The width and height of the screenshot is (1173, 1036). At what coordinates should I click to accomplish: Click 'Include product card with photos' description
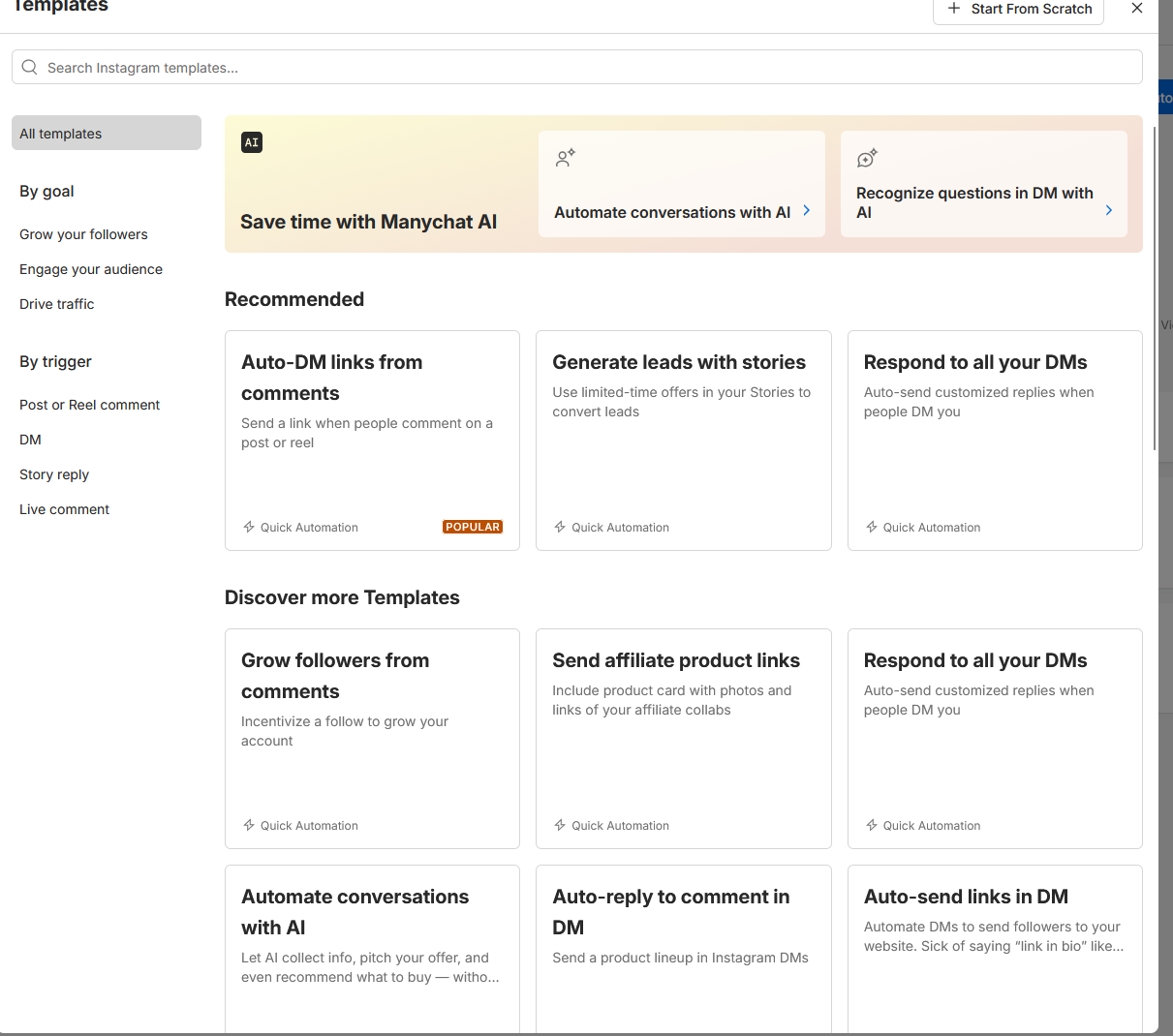pos(672,700)
